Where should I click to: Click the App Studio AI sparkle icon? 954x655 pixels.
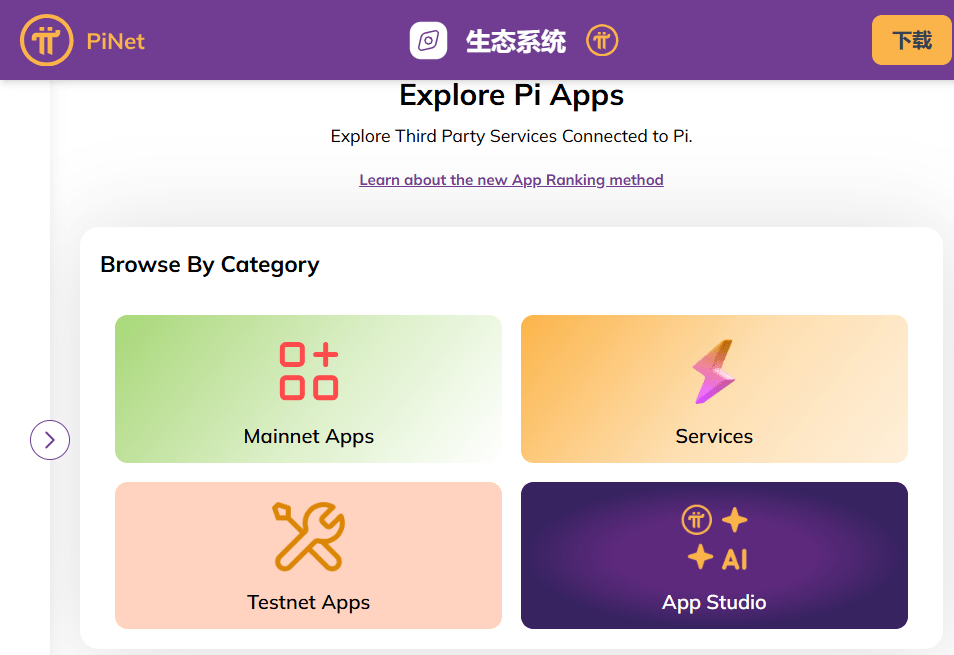pyautogui.click(x=714, y=538)
